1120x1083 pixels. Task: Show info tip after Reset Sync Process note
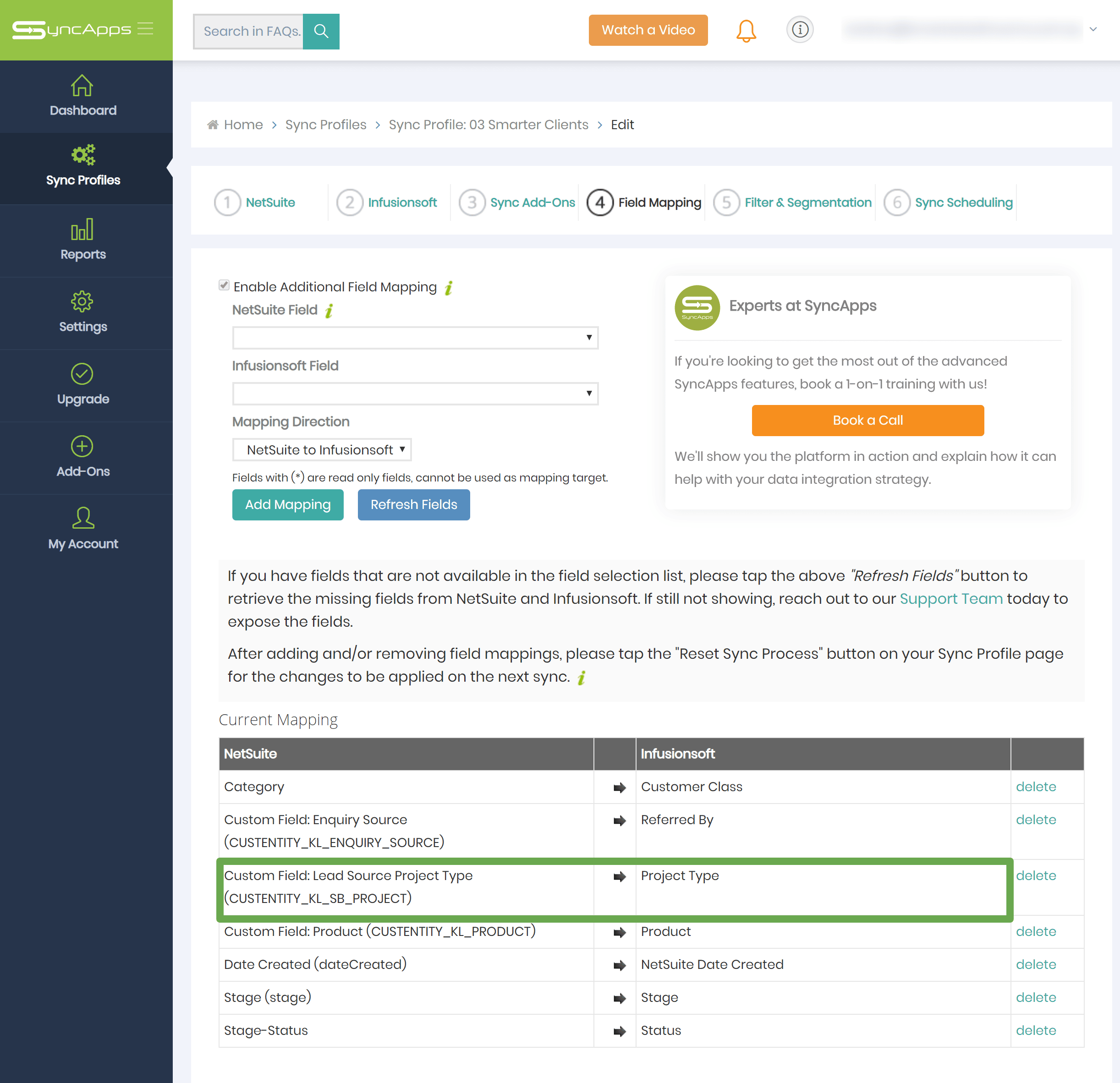(x=582, y=678)
